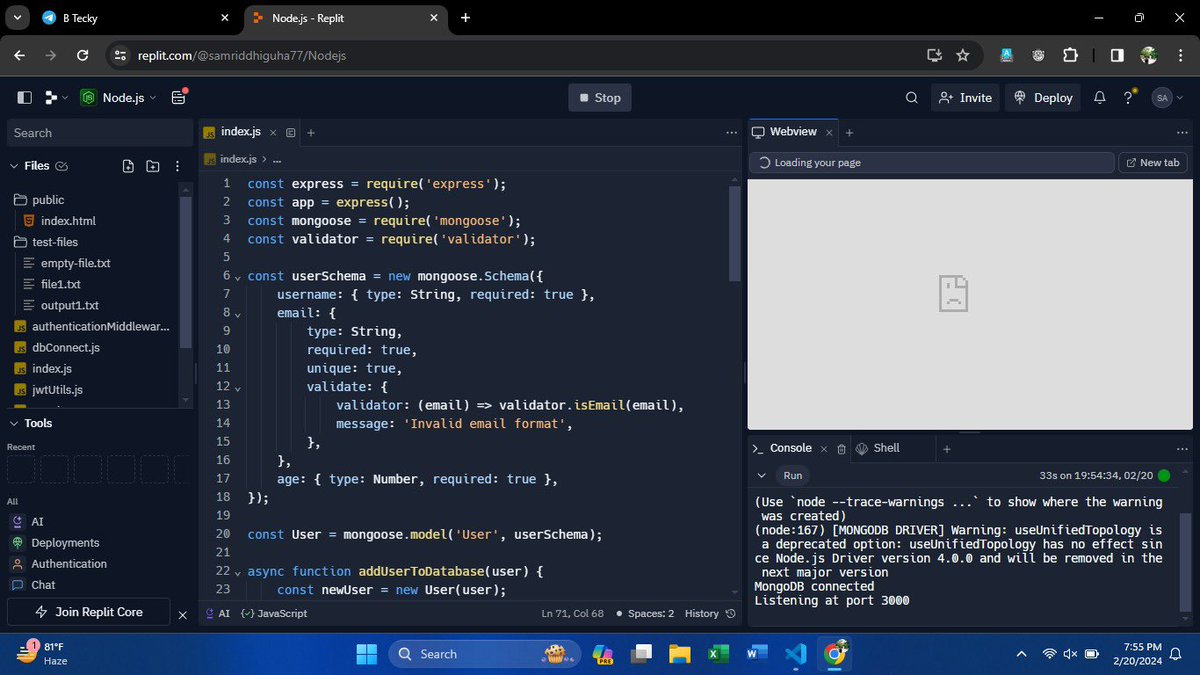Fold the validate block at line 12
The height and width of the screenshot is (675, 1200).
click(x=237, y=387)
